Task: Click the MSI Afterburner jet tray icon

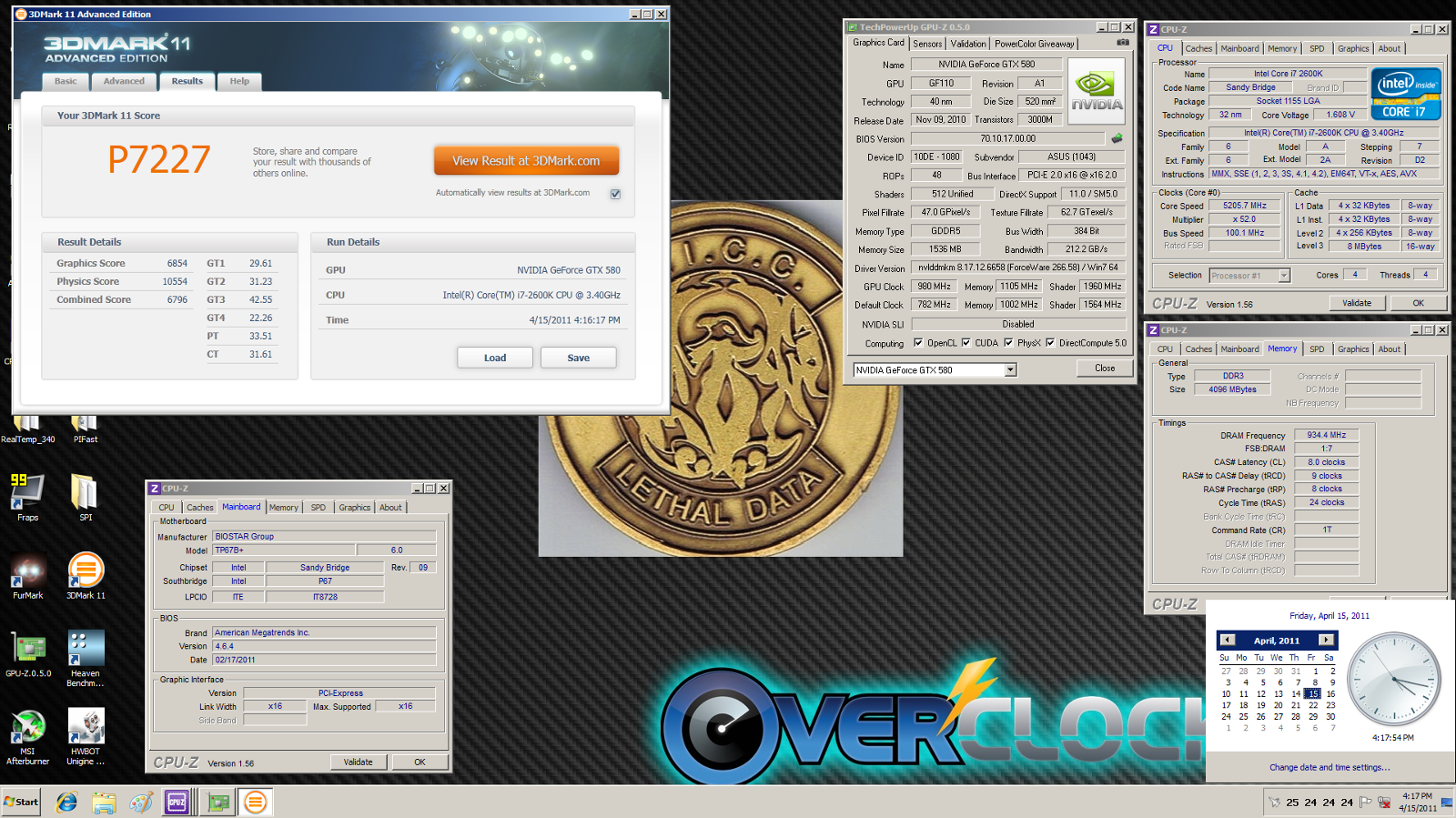Action: 1275,802
